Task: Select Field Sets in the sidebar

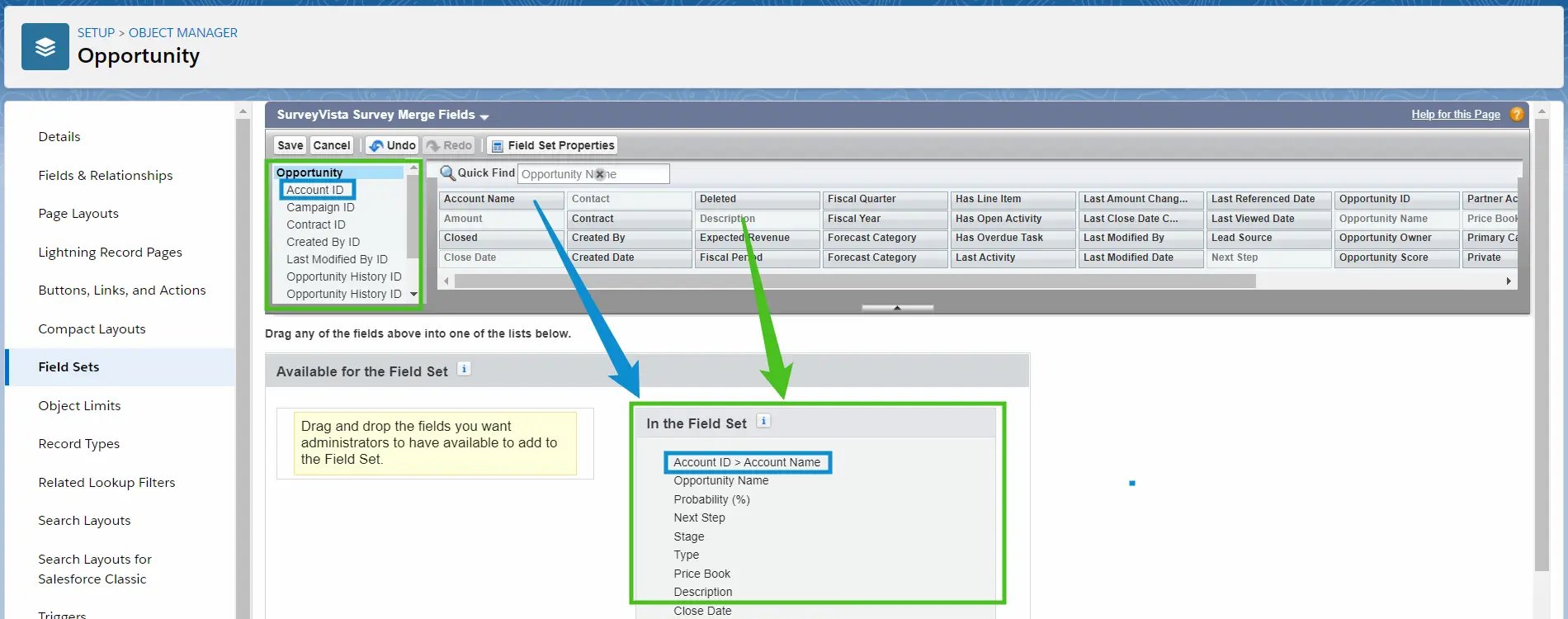Action: (x=120, y=367)
